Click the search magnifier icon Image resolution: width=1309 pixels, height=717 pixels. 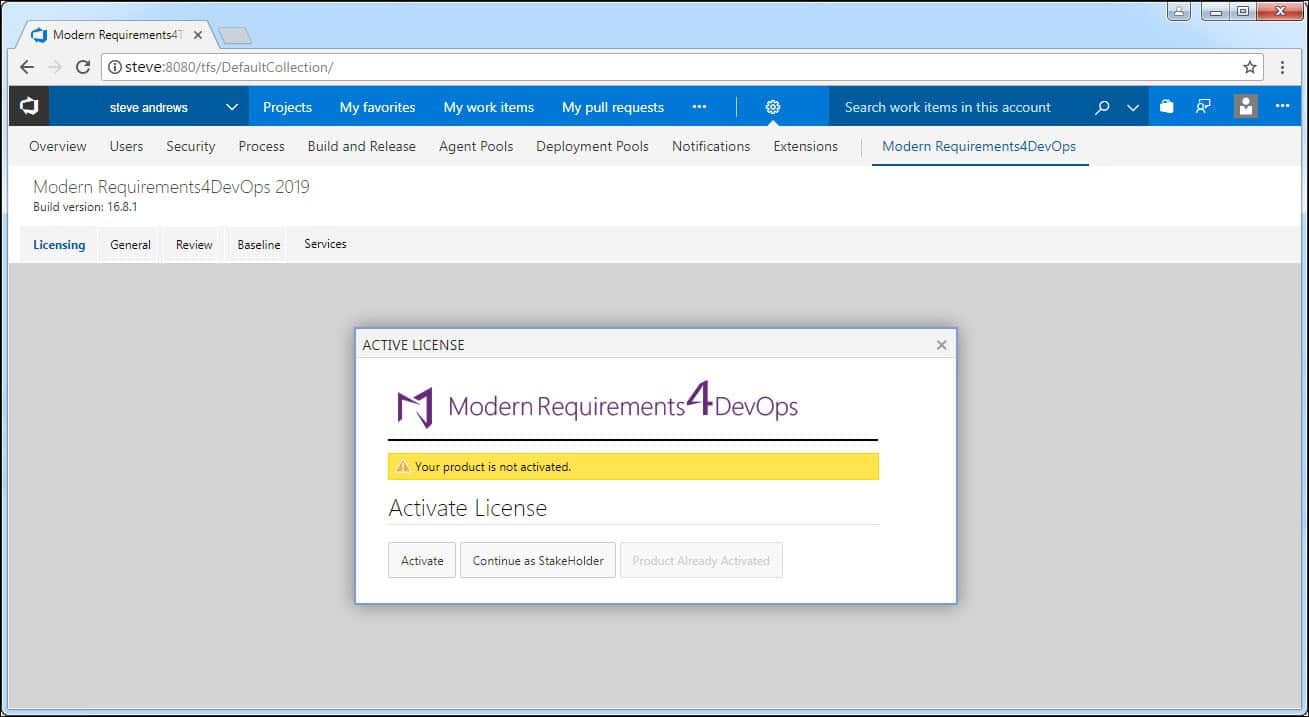tap(1102, 107)
